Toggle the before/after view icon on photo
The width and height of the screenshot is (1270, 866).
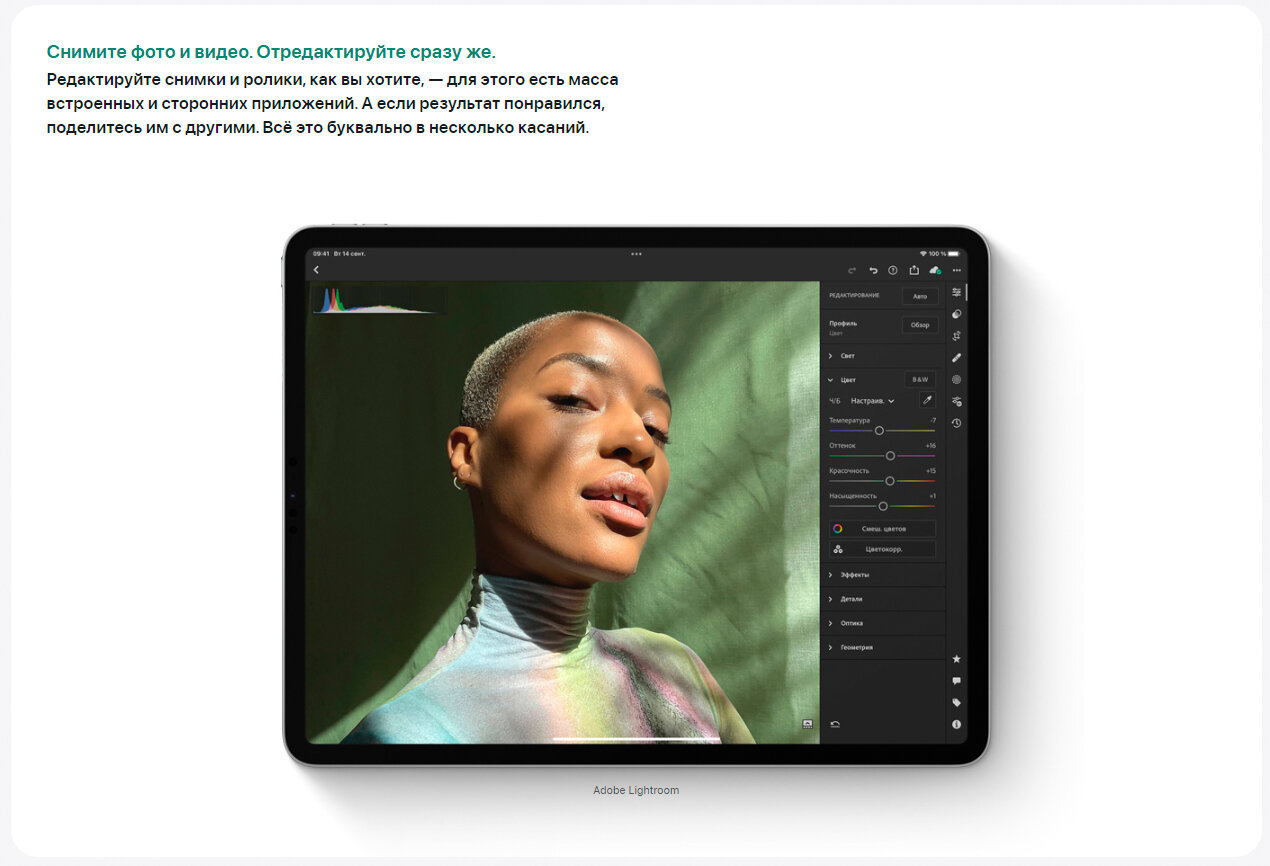(806, 723)
